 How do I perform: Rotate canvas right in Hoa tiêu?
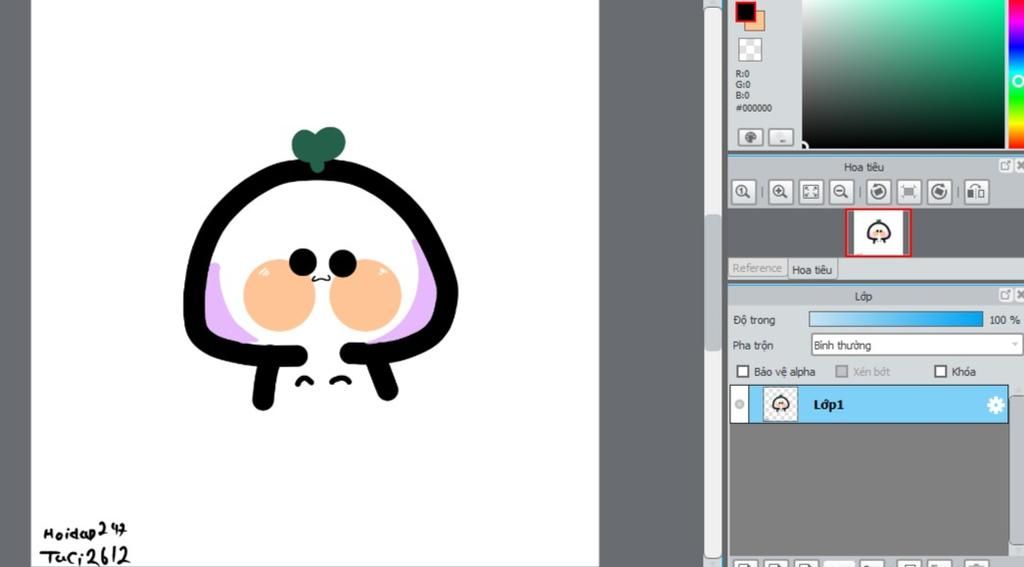939,191
